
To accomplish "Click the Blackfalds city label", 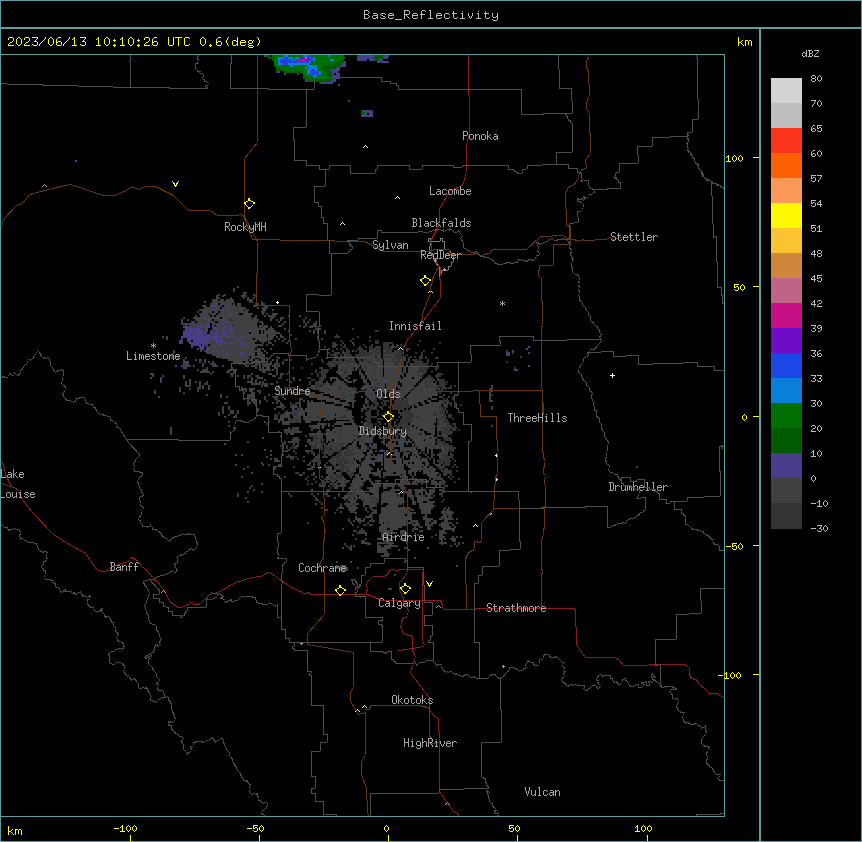I will 441,223.
